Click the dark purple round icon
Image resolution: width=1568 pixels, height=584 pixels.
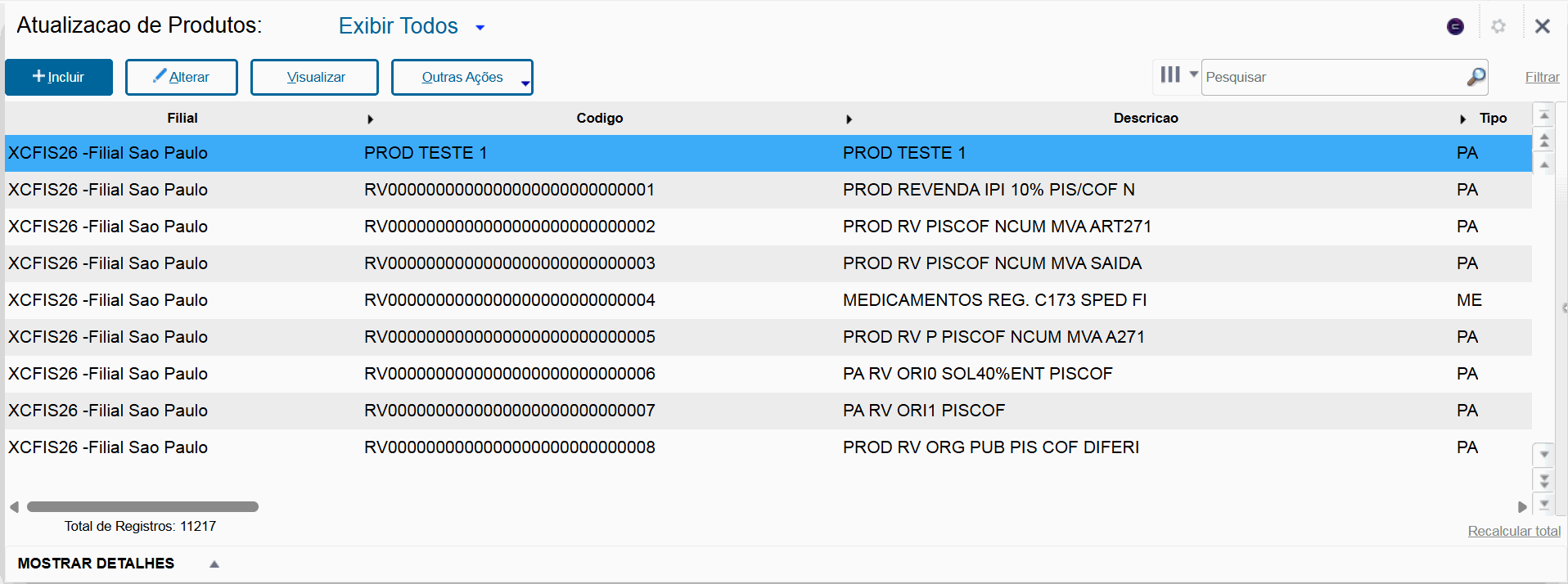coord(1455,26)
